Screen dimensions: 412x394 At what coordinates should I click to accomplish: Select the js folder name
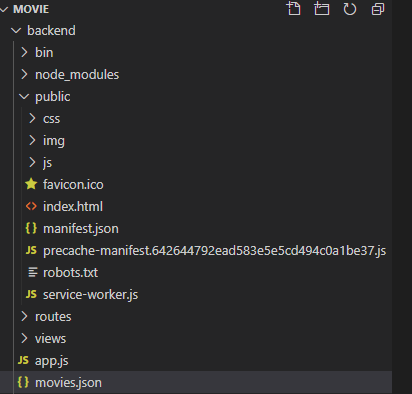pyautogui.click(x=47, y=163)
